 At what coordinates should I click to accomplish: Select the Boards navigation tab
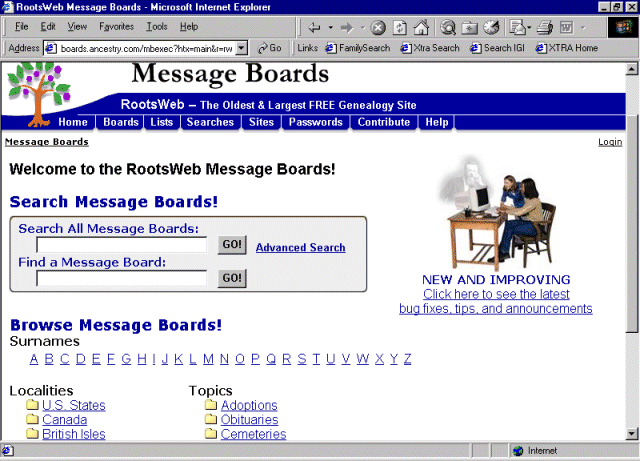point(121,122)
